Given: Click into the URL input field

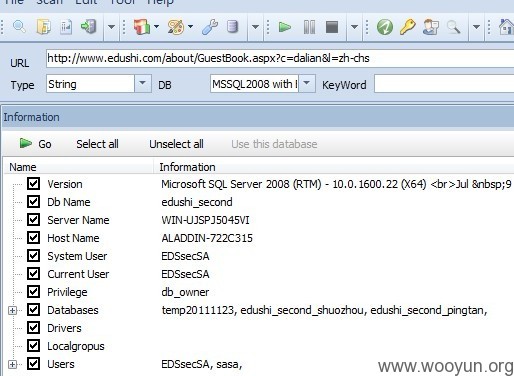Looking at the screenshot, I should [280, 58].
